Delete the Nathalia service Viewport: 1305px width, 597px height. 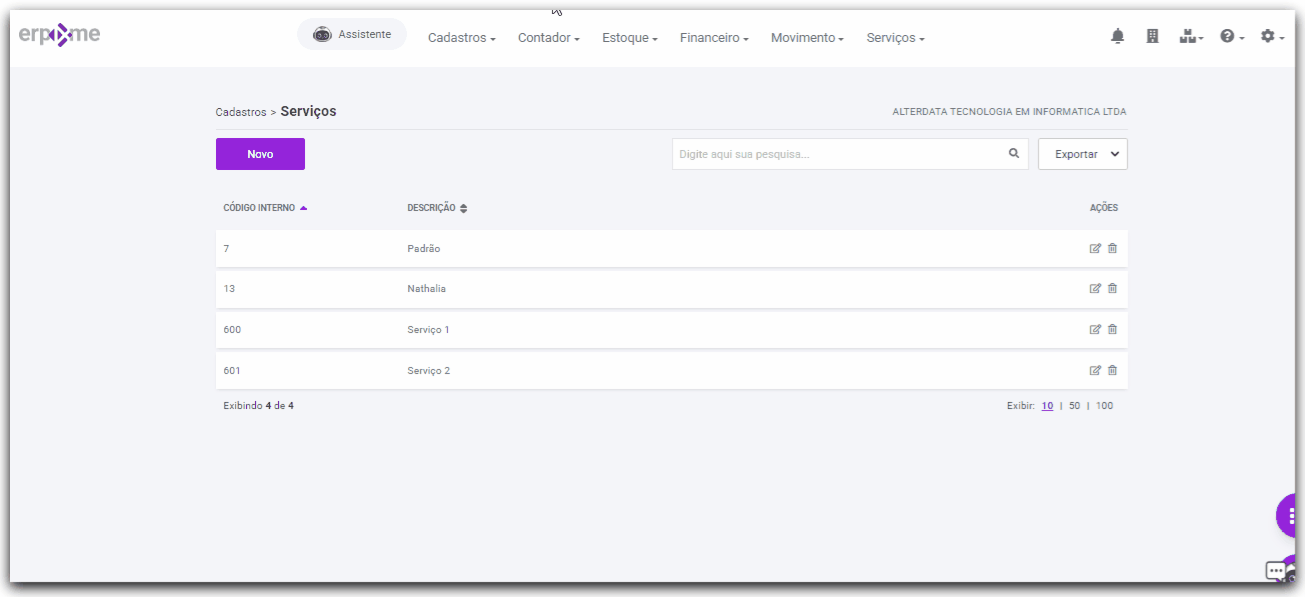pos(1112,288)
